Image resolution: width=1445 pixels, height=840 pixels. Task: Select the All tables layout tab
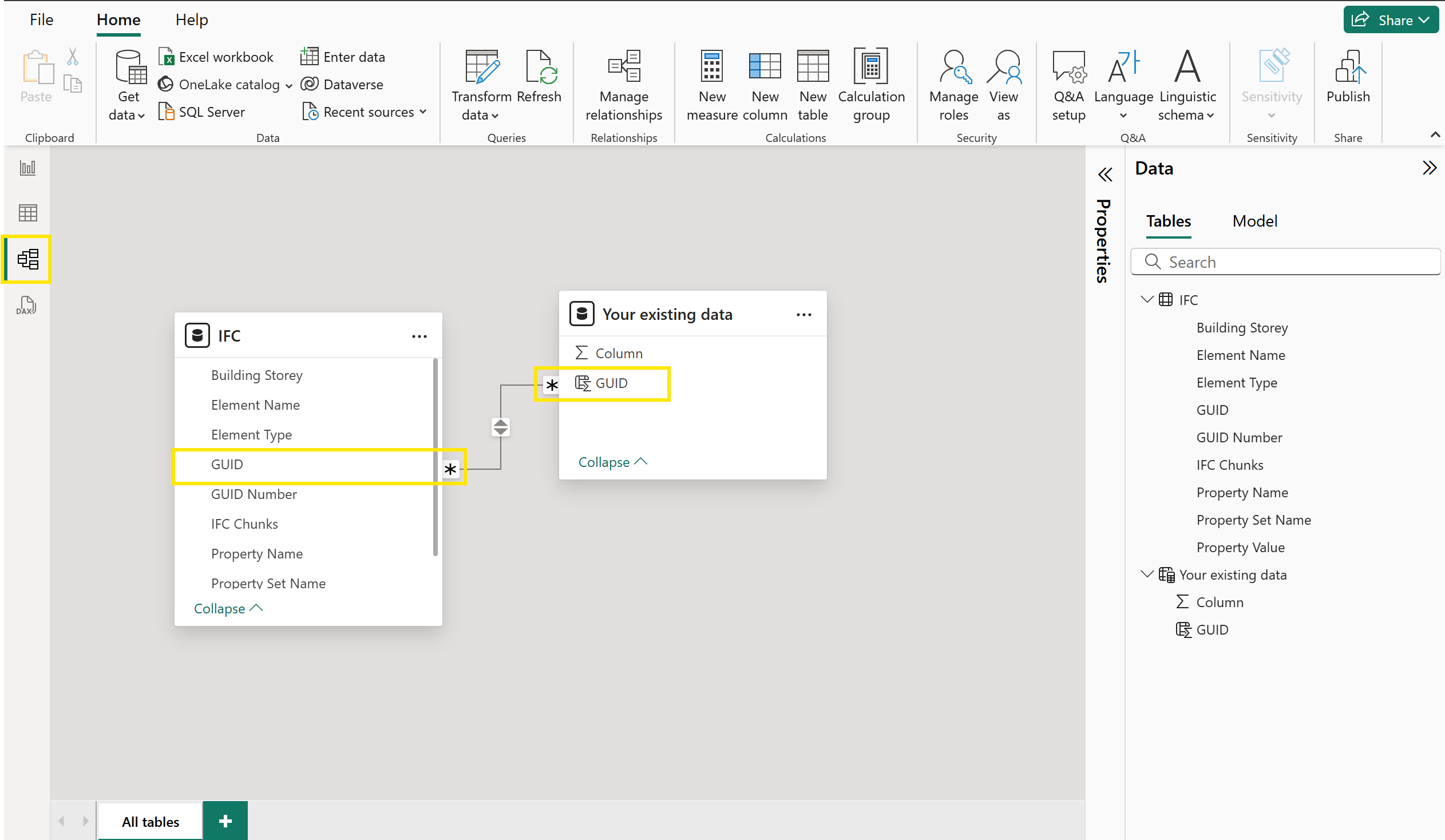point(151,821)
